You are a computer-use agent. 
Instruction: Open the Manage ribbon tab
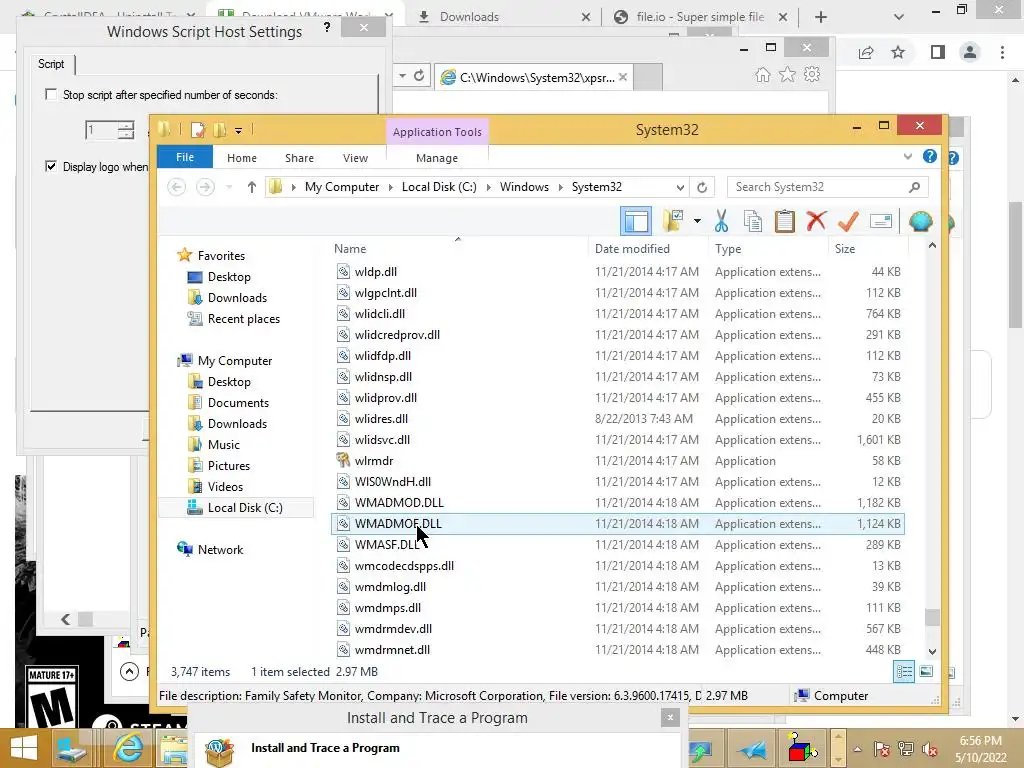[437, 158]
